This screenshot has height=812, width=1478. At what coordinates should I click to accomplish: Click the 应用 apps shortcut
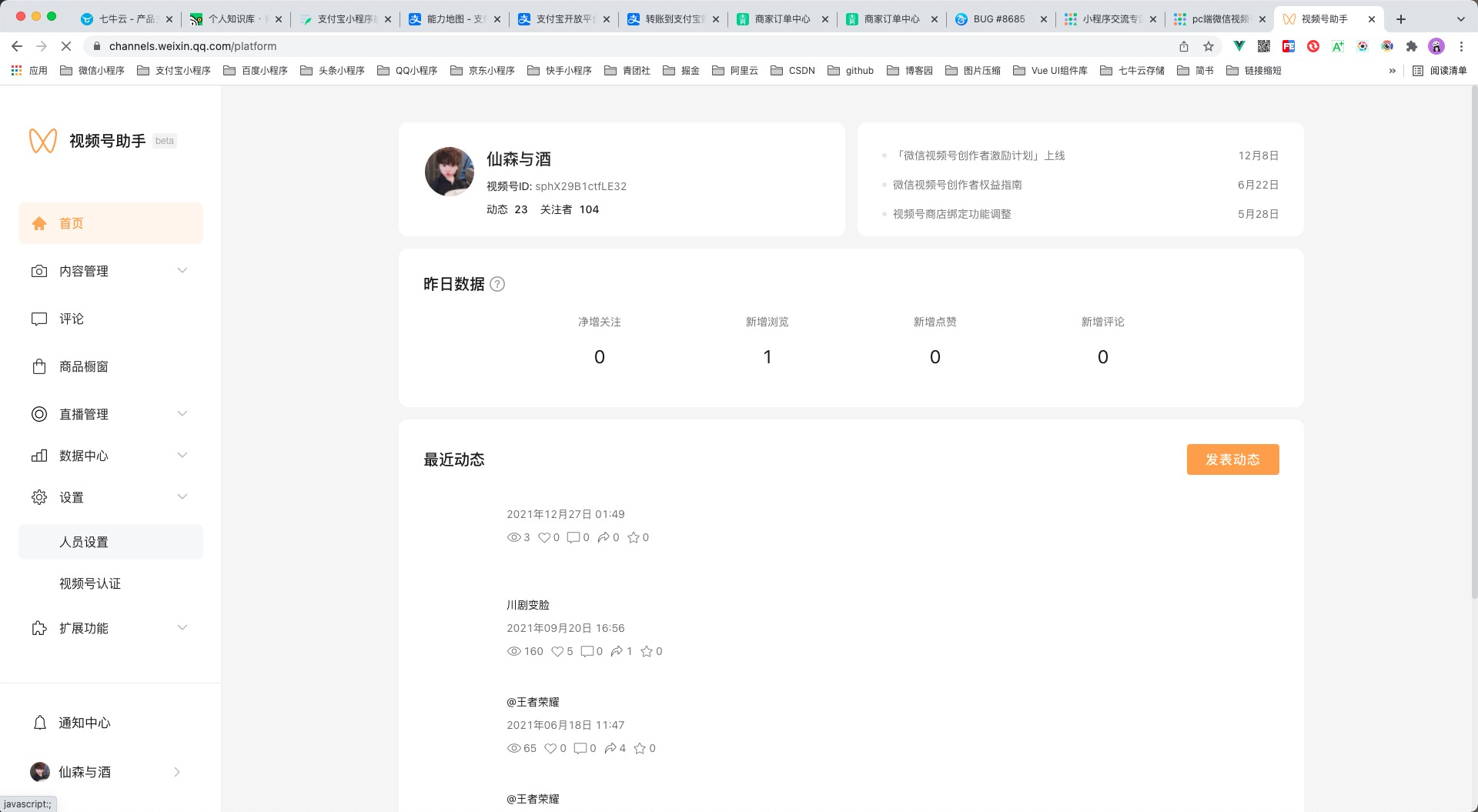(x=29, y=70)
